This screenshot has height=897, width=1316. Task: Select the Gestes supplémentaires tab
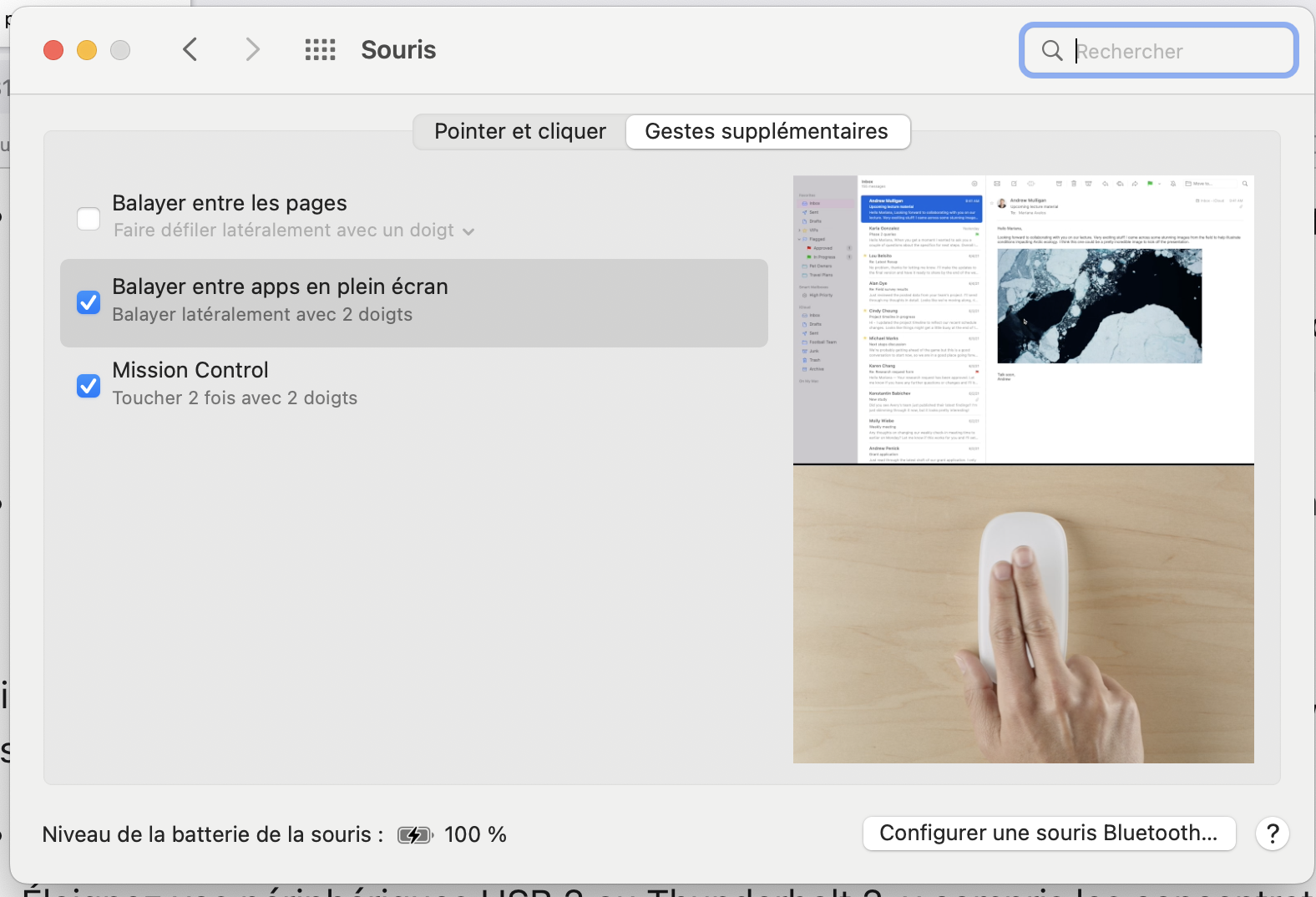pyautogui.click(x=767, y=132)
